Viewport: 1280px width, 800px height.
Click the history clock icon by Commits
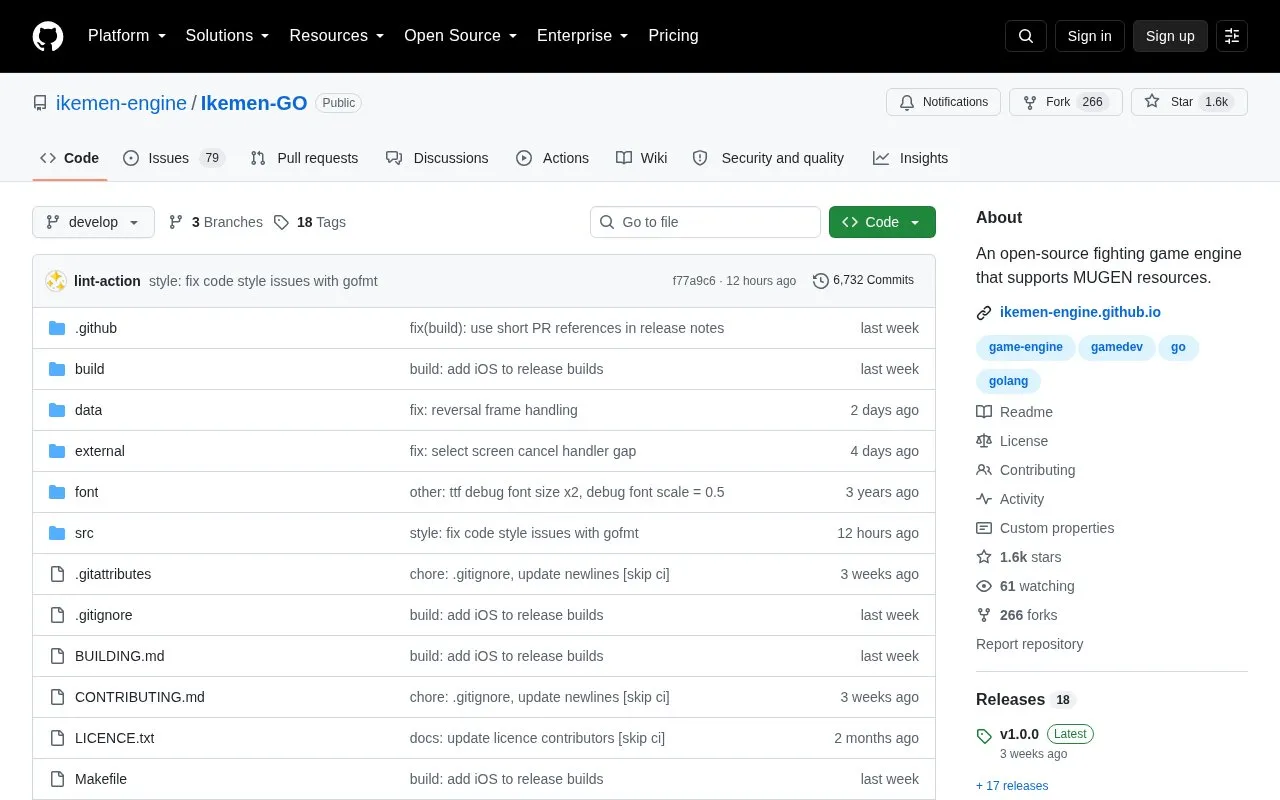click(x=821, y=281)
